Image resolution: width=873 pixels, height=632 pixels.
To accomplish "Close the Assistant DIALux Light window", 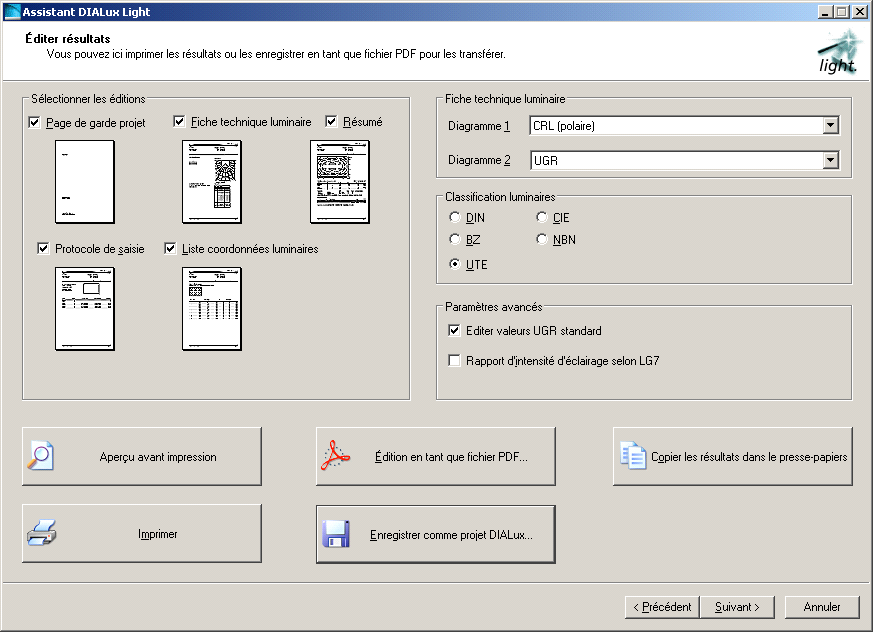I will tap(859, 12).
